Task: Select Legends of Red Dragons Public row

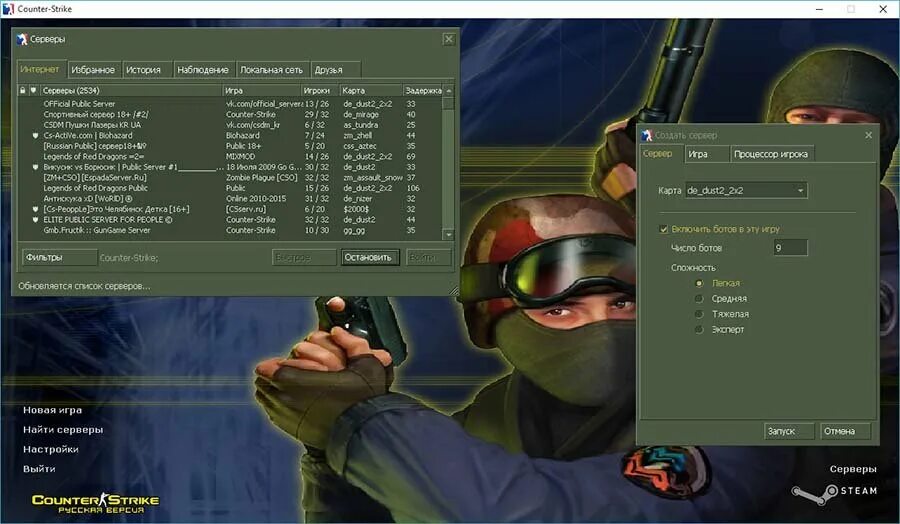Action: coord(230,188)
